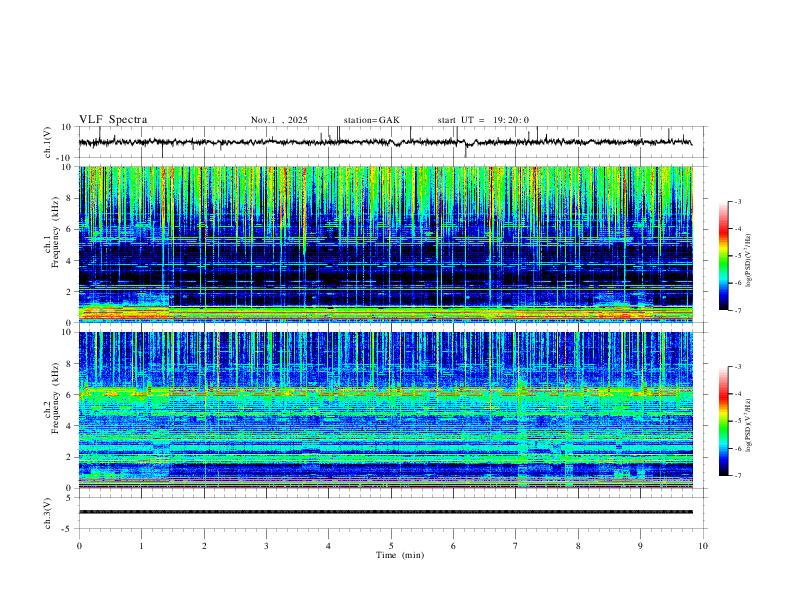The height and width of the screenshot is (612, 792).
Task: Click the "-7" label on ch.2 color scale
Action: tap(737, 475)
